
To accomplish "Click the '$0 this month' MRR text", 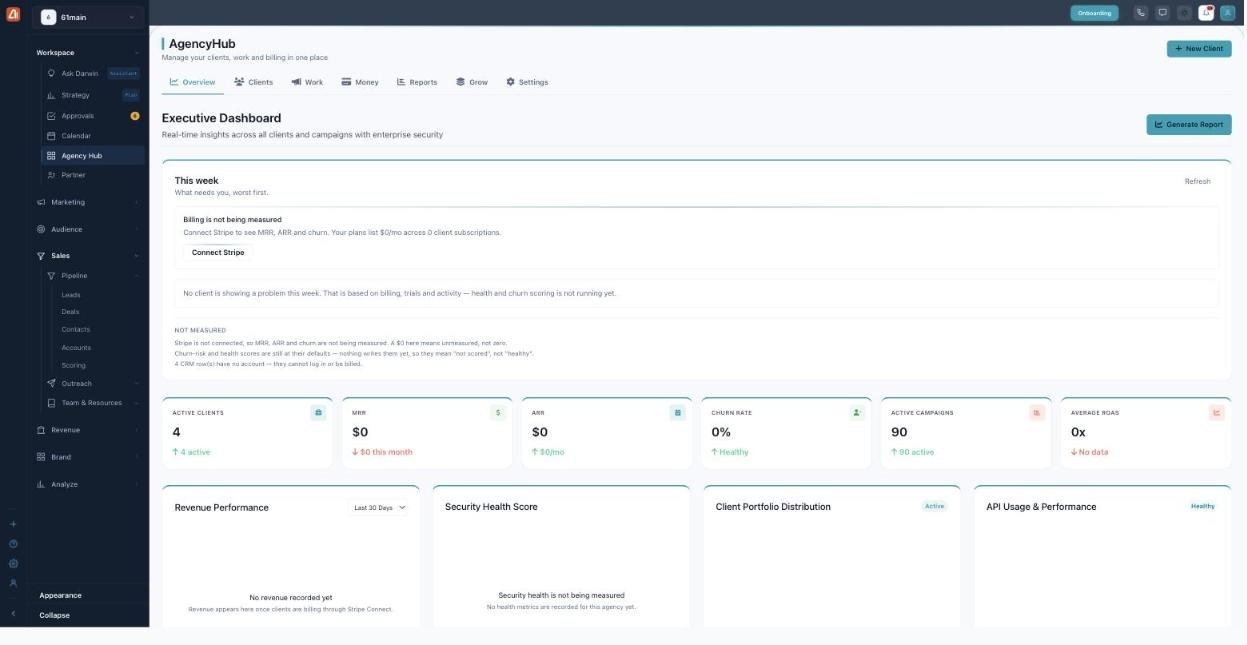I will click(x=382, y=452).
